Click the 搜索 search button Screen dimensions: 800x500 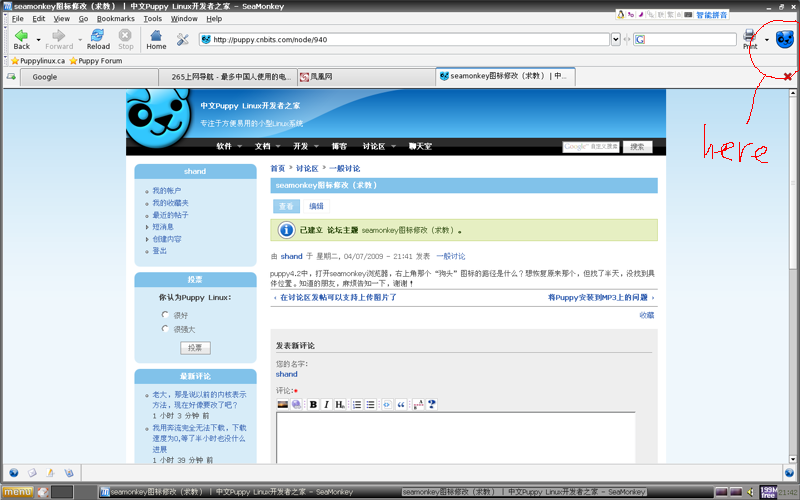[x=637, y=147]
